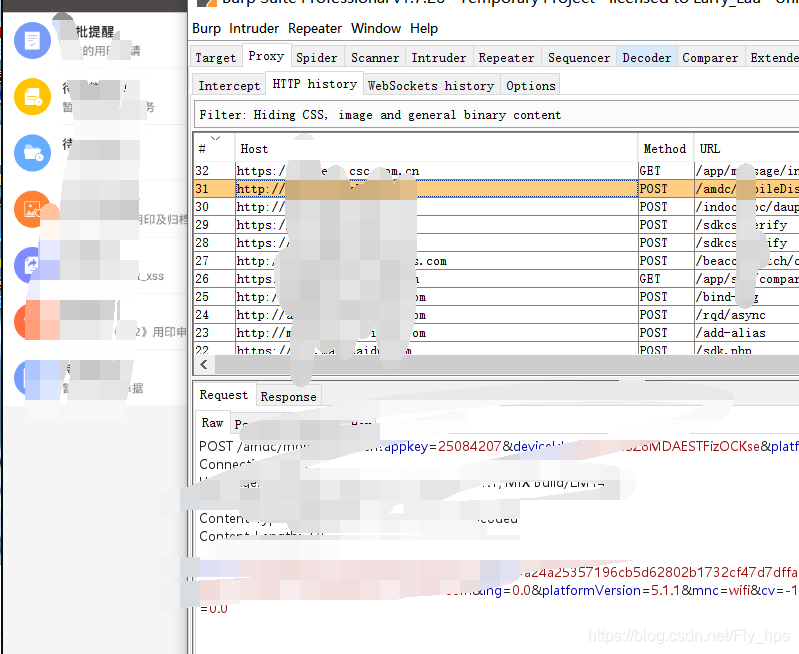Switch to the Decoder tab
The image size is (799, 654).
tap(647, 58)
